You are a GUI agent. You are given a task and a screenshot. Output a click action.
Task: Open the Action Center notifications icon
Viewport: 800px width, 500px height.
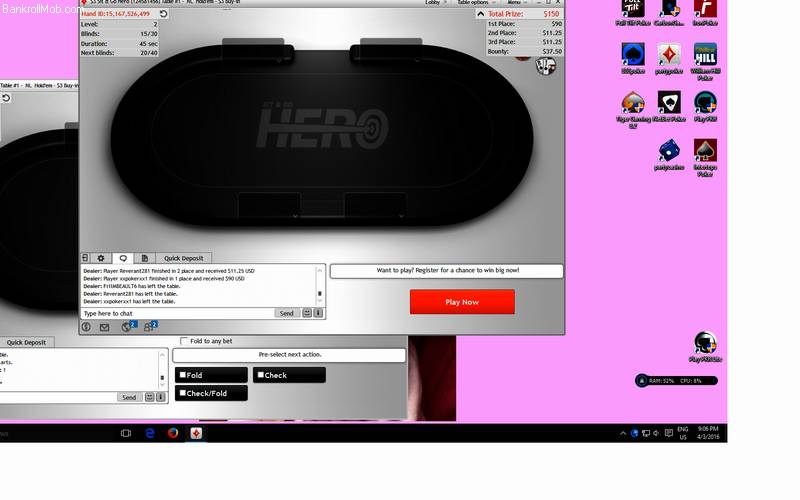coord(668,434)
